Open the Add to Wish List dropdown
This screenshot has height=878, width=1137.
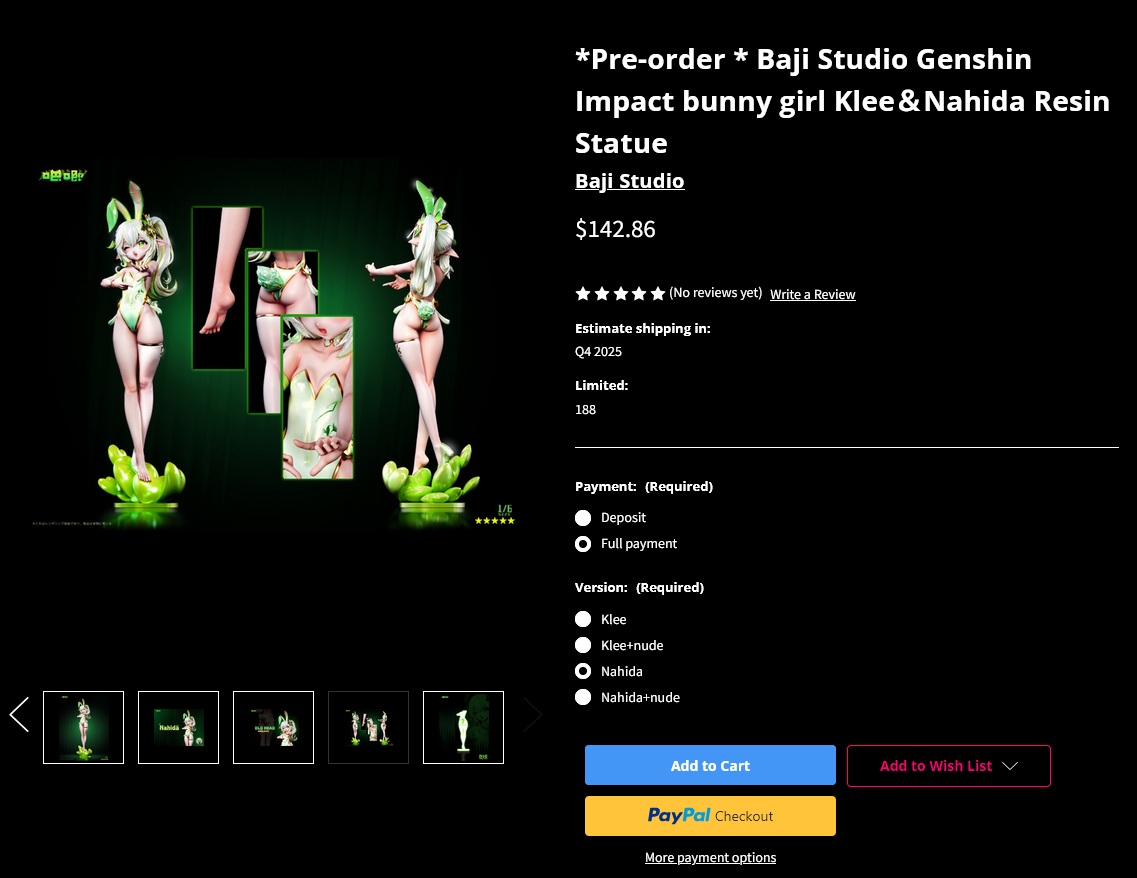948,766
